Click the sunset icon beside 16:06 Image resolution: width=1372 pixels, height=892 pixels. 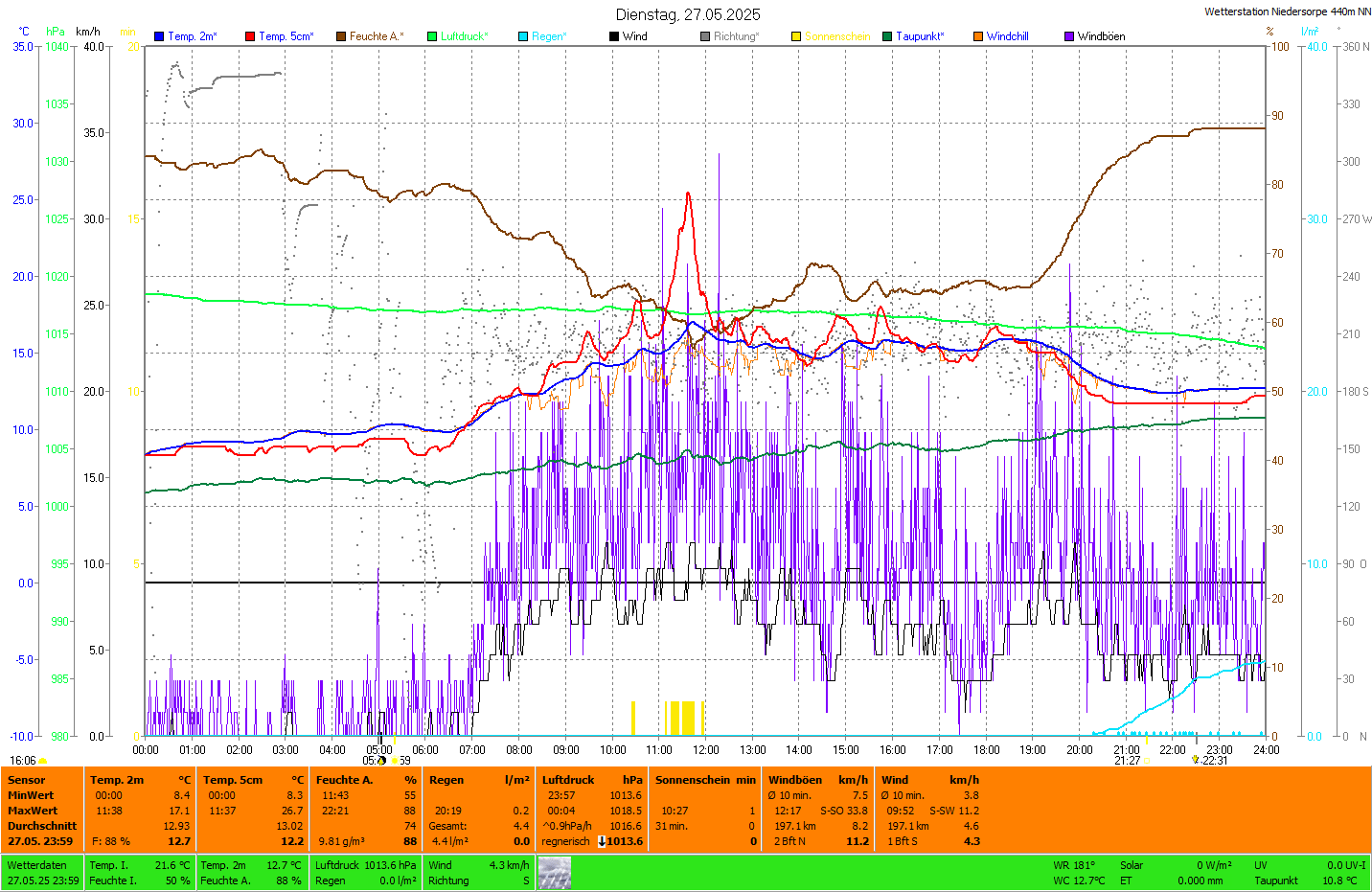(x=42, y=761)
